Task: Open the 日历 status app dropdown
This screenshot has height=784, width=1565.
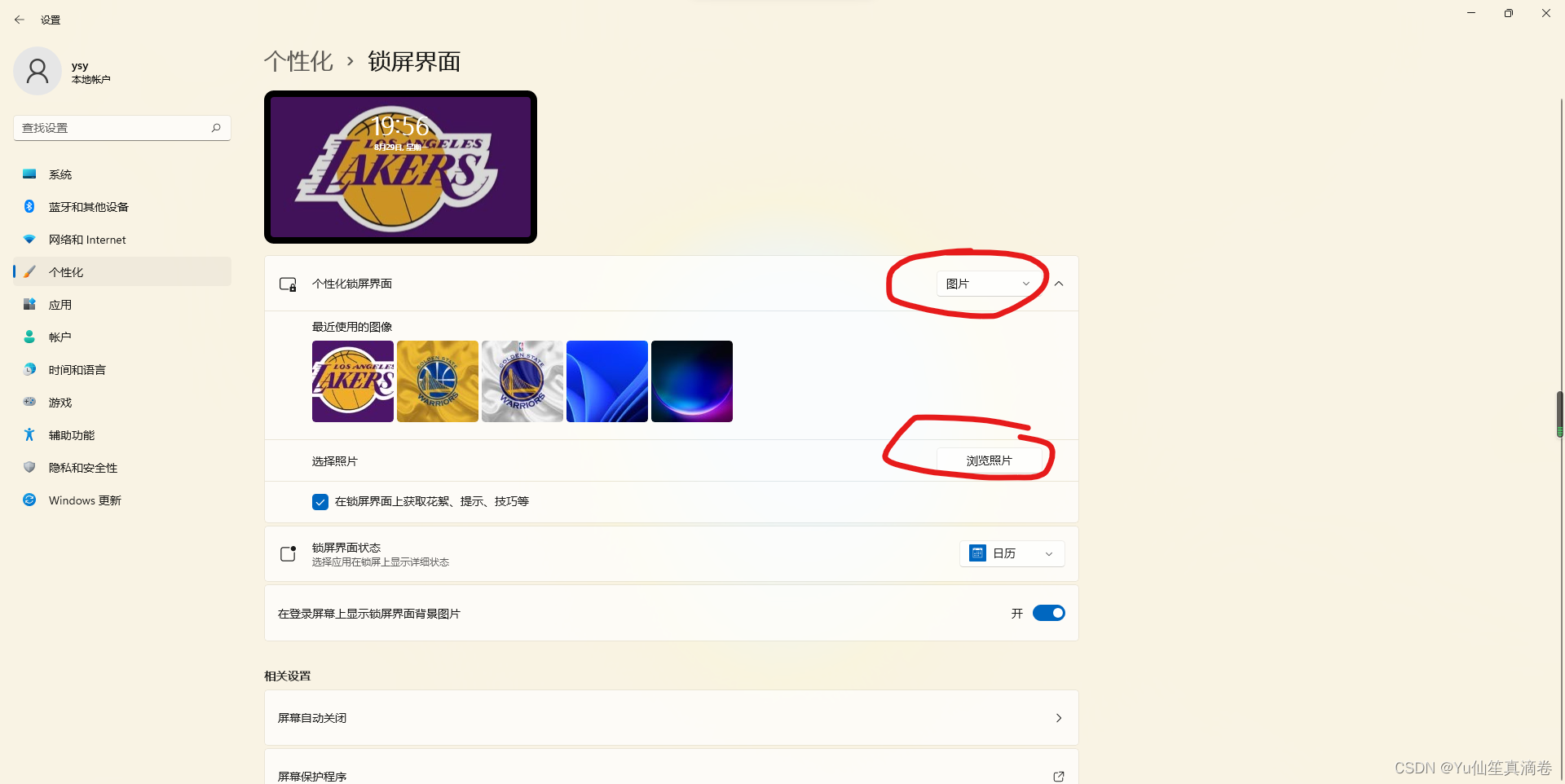Action: pos(1012,553)
